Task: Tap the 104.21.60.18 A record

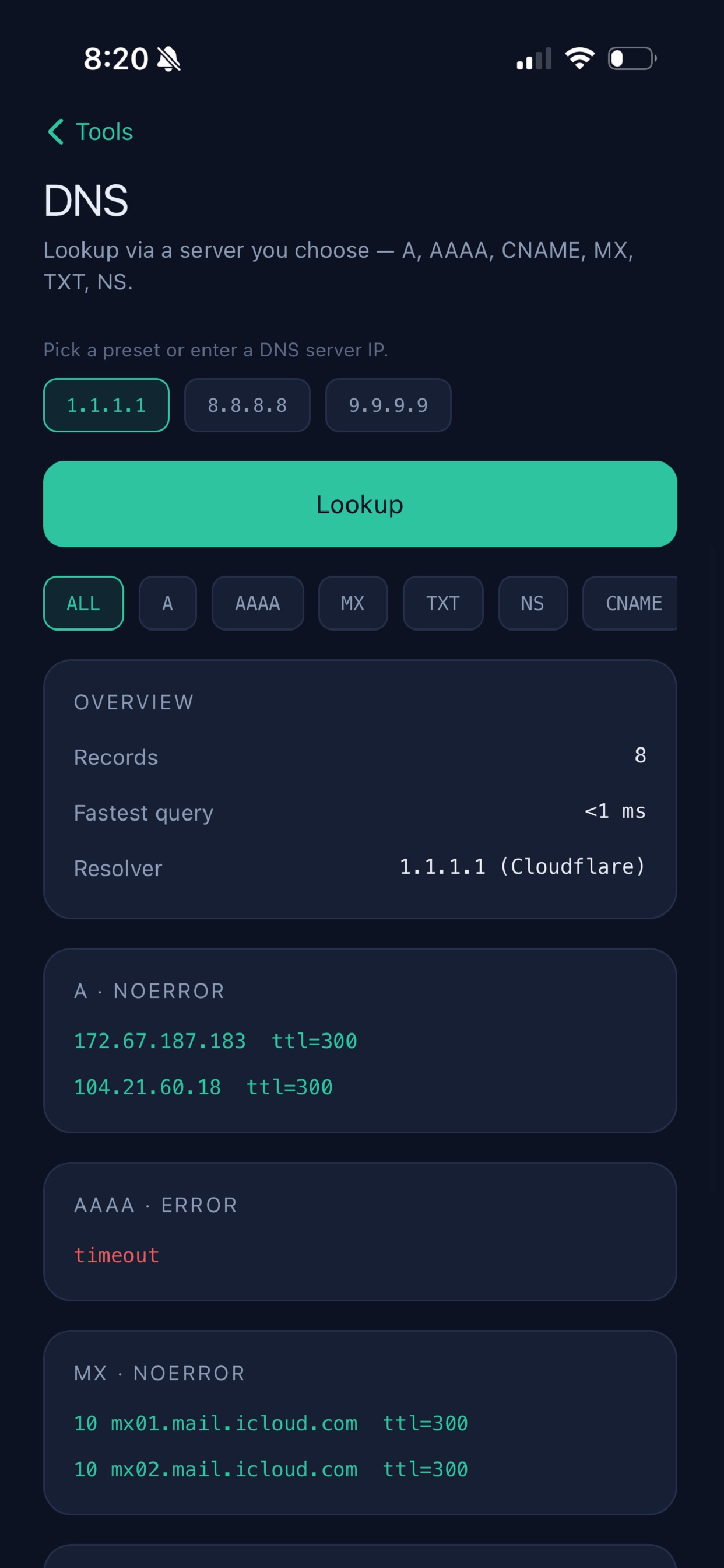Action: (x=203, y=1087)
